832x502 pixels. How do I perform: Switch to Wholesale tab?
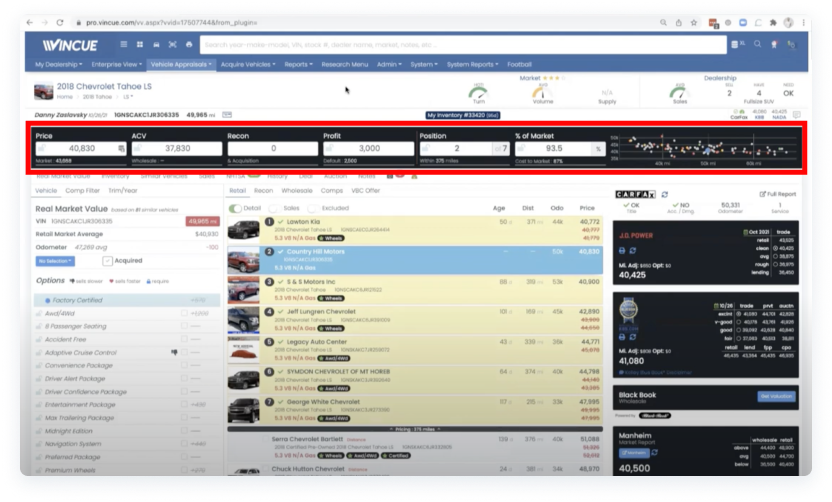tap(297, 191)
